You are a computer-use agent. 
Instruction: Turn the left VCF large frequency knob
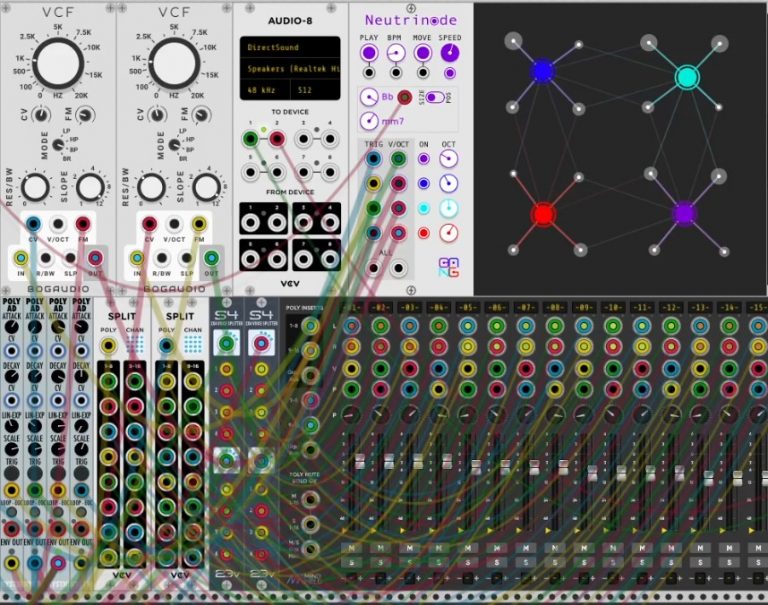tap(58, 63)
